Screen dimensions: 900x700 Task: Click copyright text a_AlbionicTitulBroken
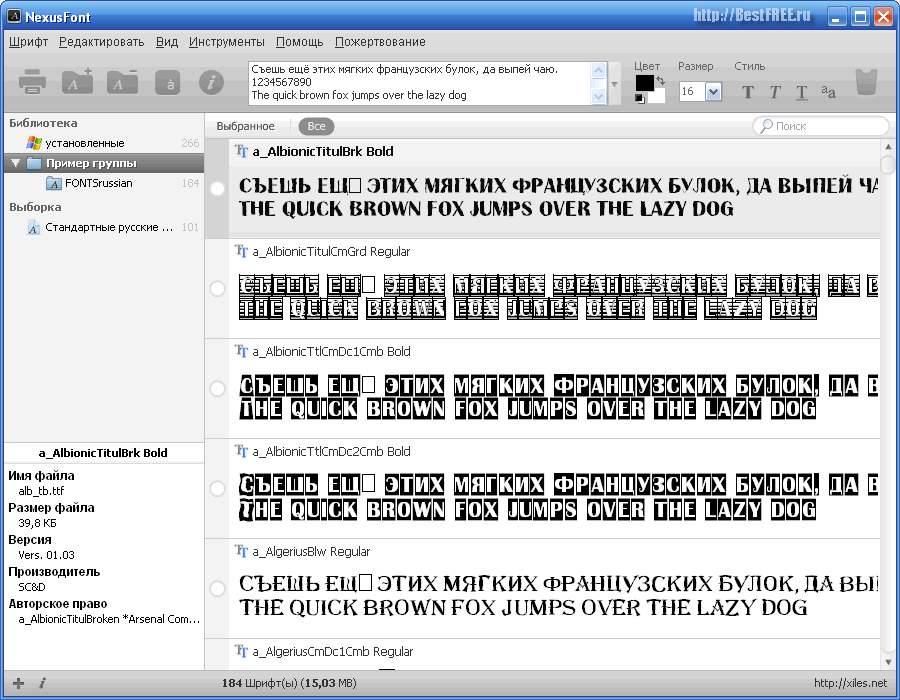tap(109, 619)
